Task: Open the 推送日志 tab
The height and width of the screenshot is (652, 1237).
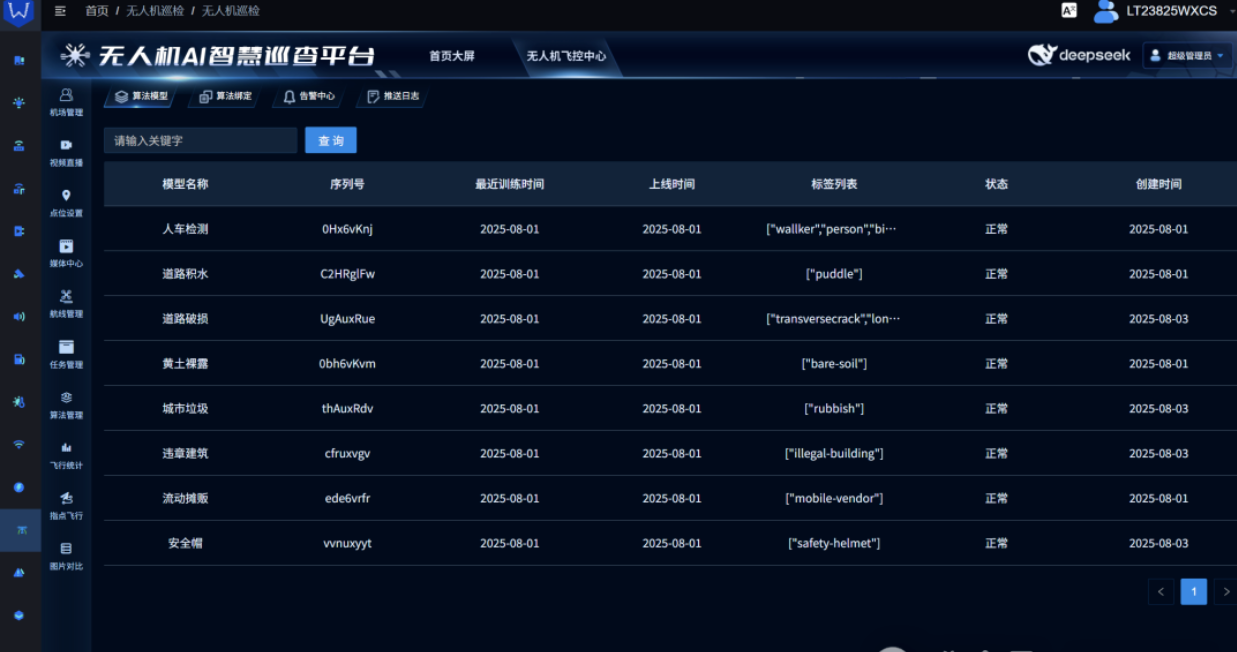Action: (393, 97)
